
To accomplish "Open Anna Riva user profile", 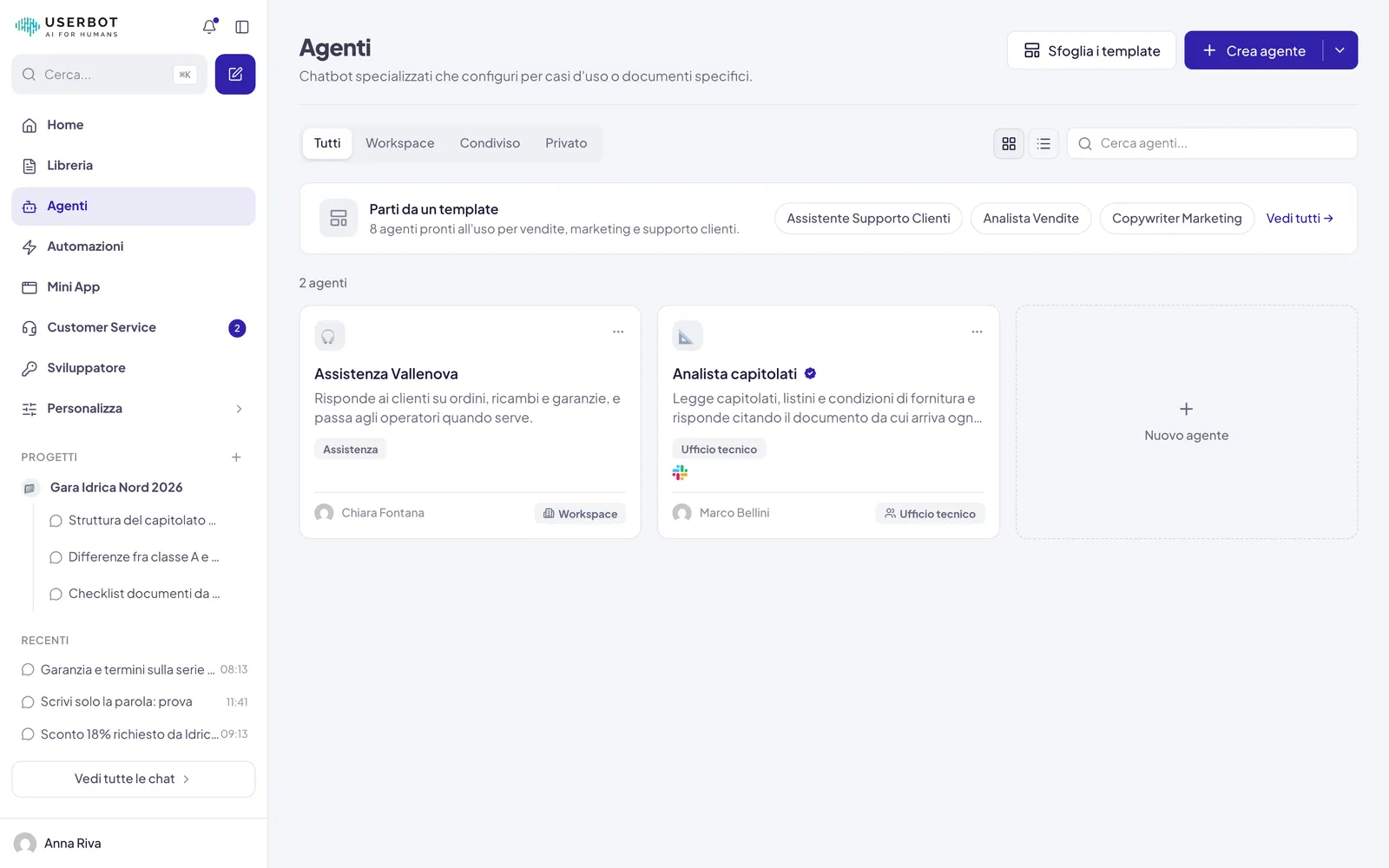I will (134, 844).
